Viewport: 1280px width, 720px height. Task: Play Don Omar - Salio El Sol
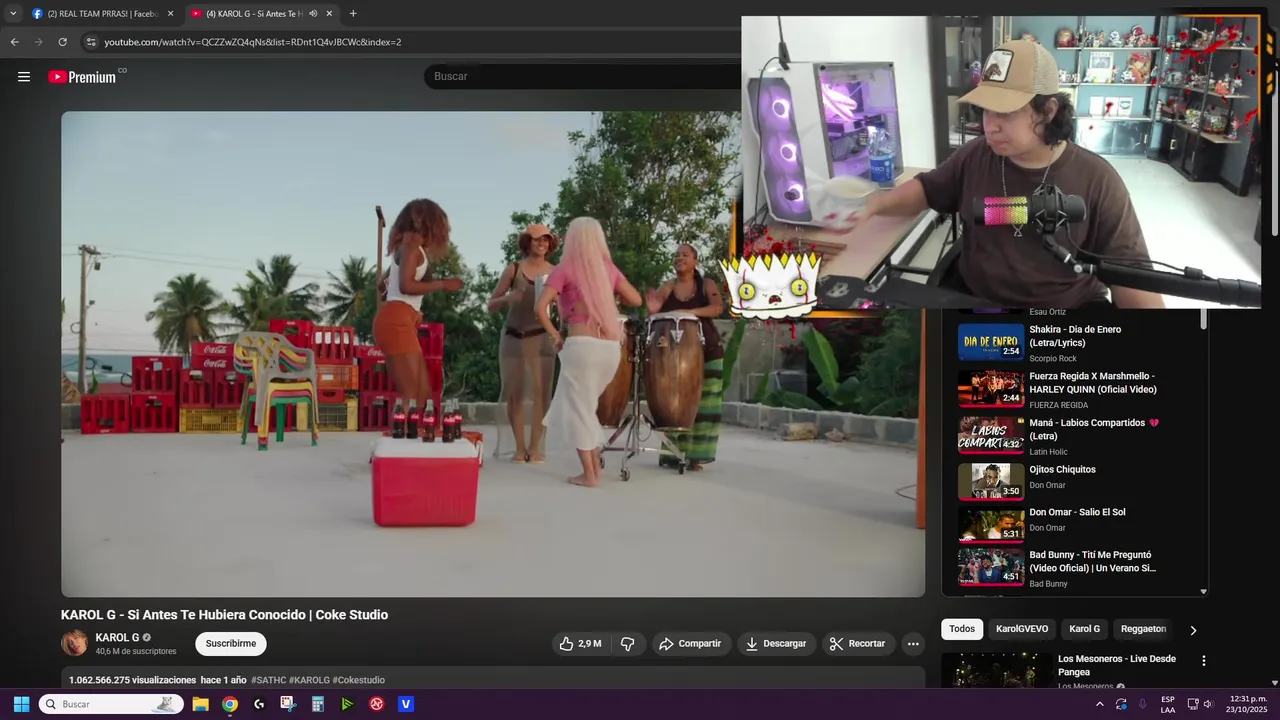[x=1075, y=523]
